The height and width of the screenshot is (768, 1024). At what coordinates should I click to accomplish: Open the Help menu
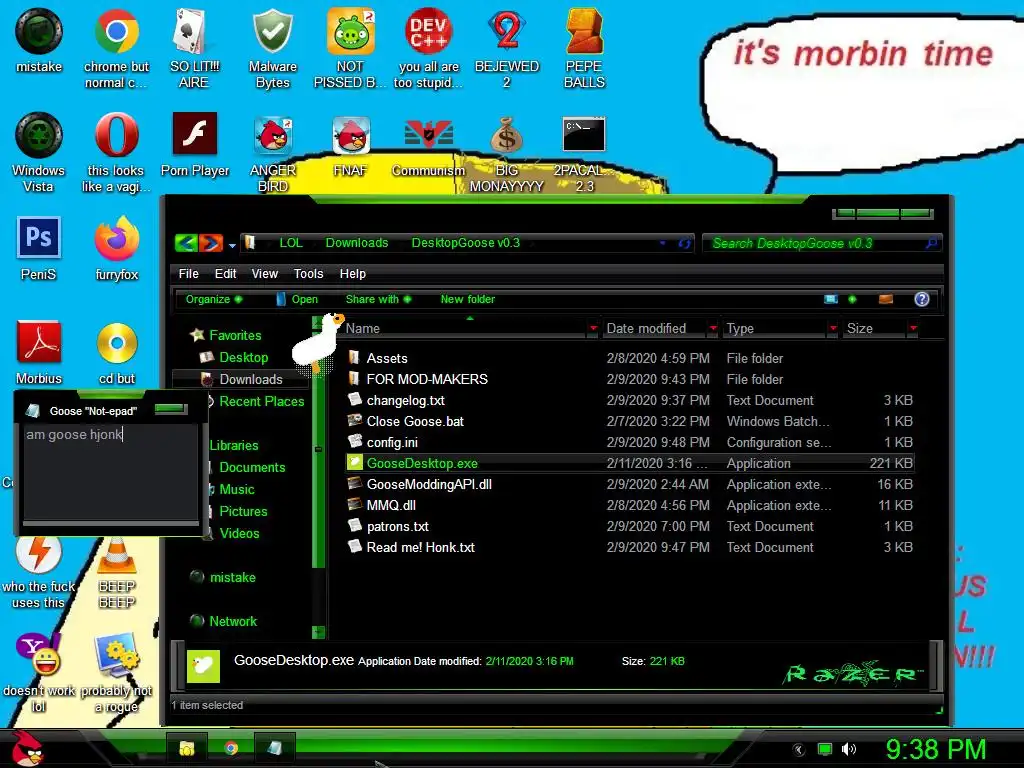353,274
